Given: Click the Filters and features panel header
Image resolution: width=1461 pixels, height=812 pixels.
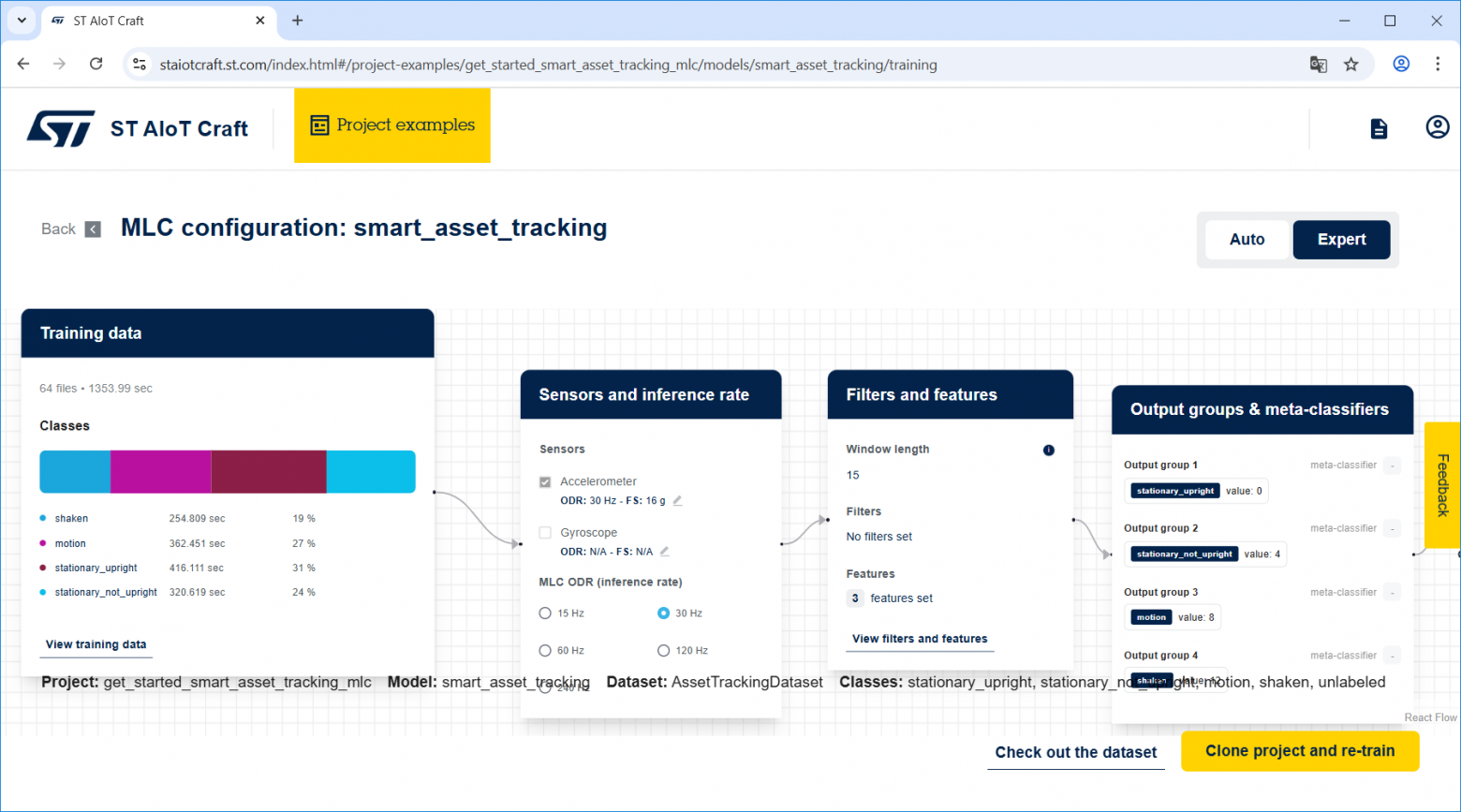Looking at the screenshot, I should [951, 395].
